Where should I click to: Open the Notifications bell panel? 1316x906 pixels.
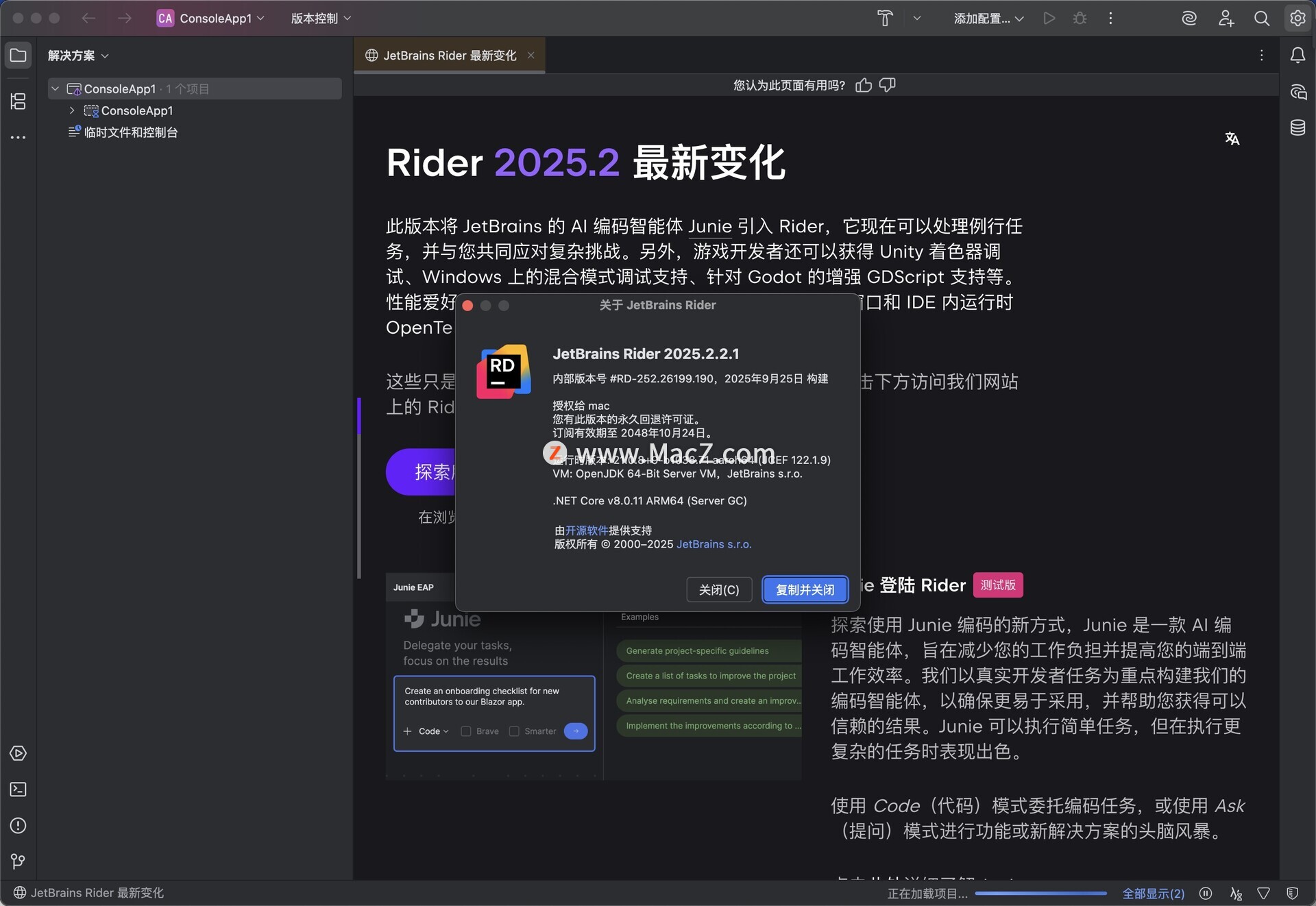[1297, 56]
